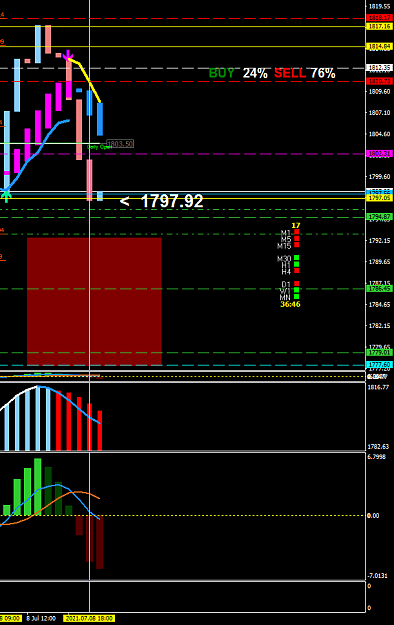
Task: Click the red D1 trend square
Action: [296, 283]
